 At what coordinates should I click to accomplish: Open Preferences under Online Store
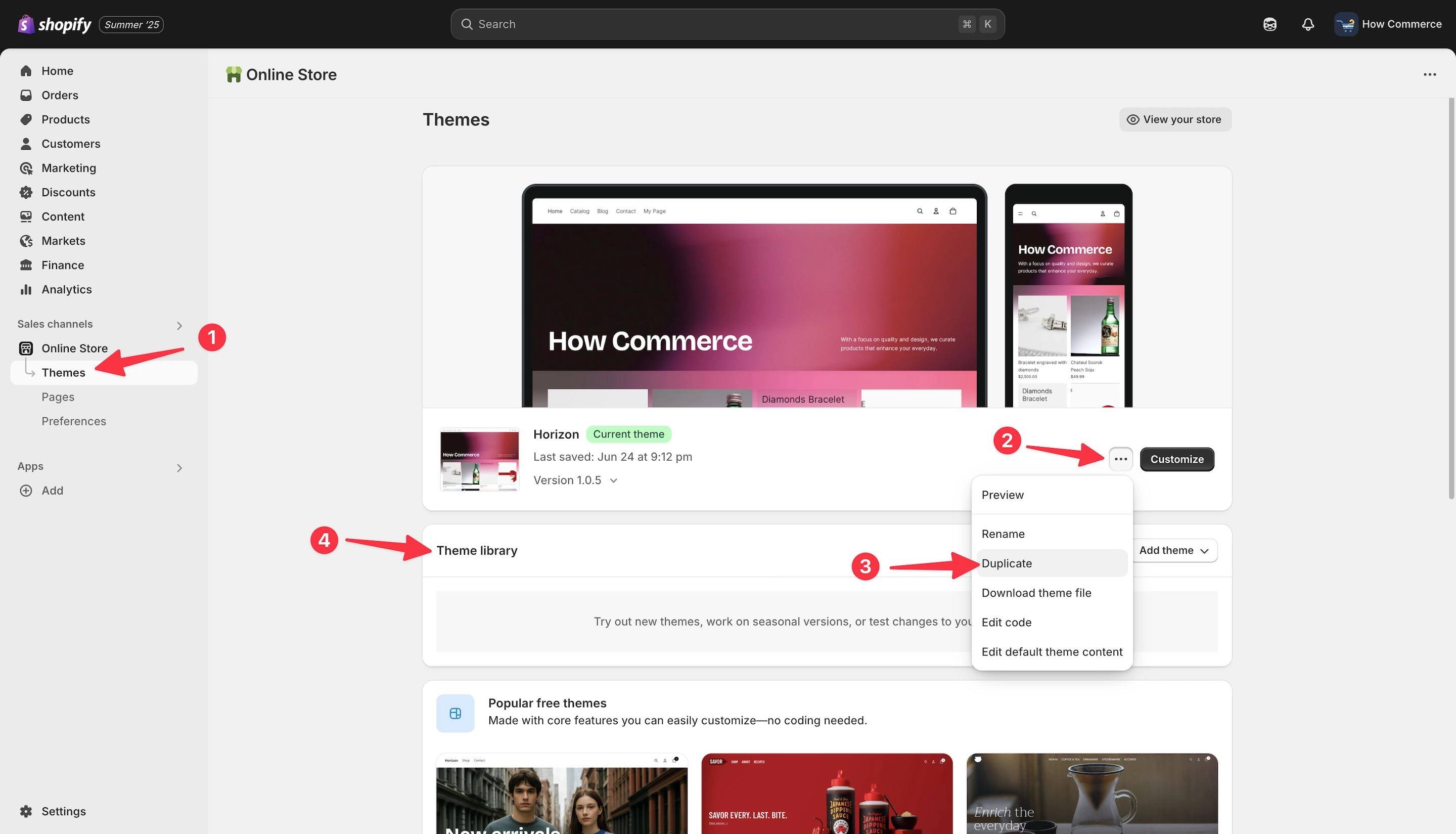[x=74, y=421]
